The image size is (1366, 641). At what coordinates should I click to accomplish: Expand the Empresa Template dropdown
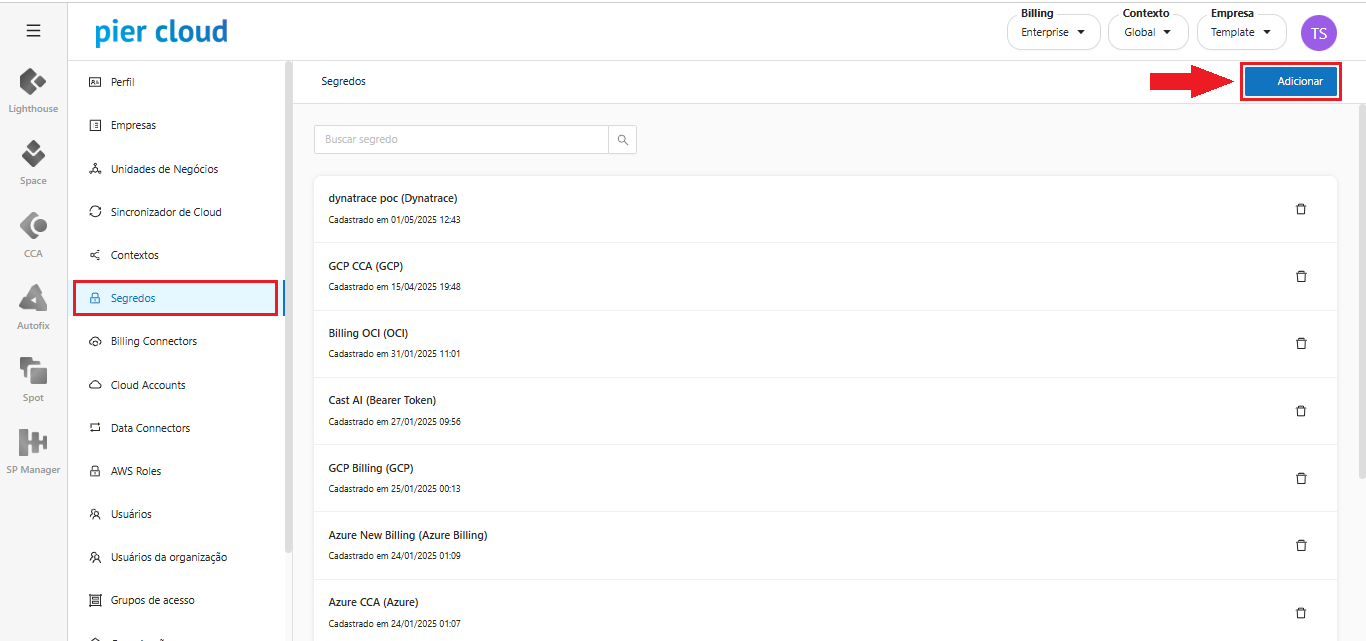1241,33
